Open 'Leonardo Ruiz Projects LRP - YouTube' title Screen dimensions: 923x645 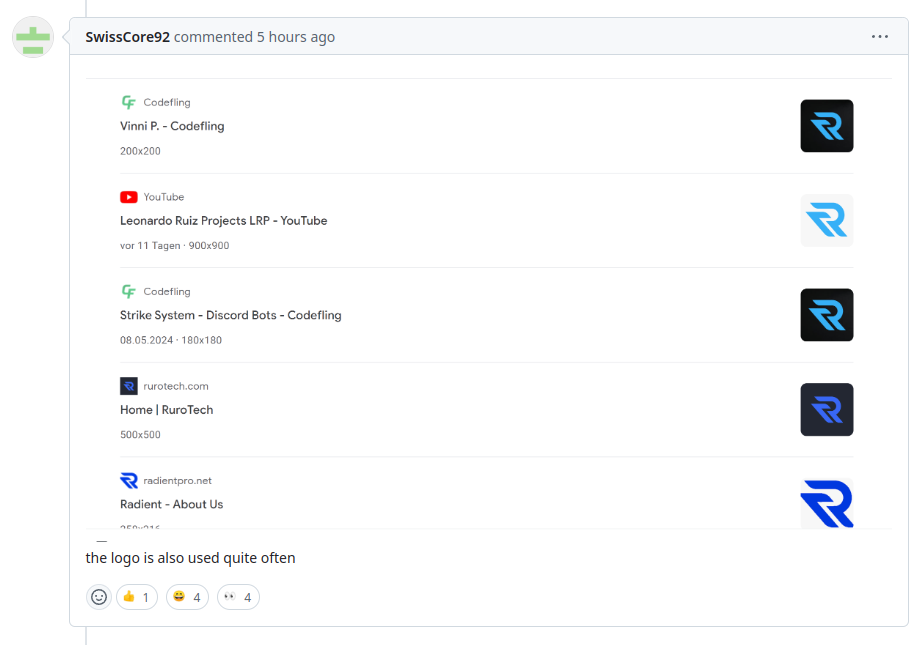(224, 221)
